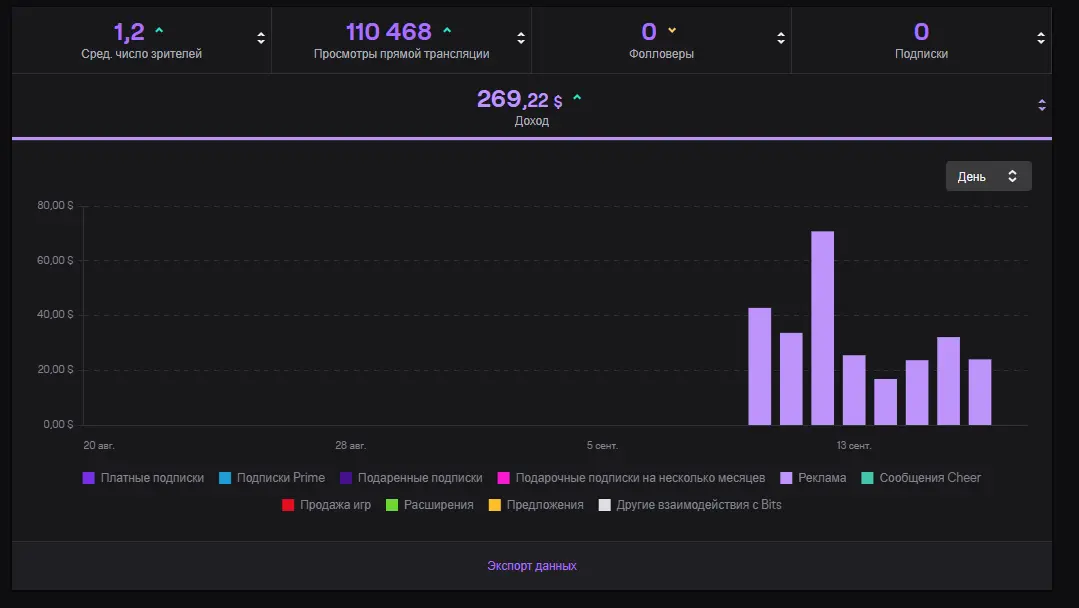Select the Сред. число зрителей panel

coord(142,40)
